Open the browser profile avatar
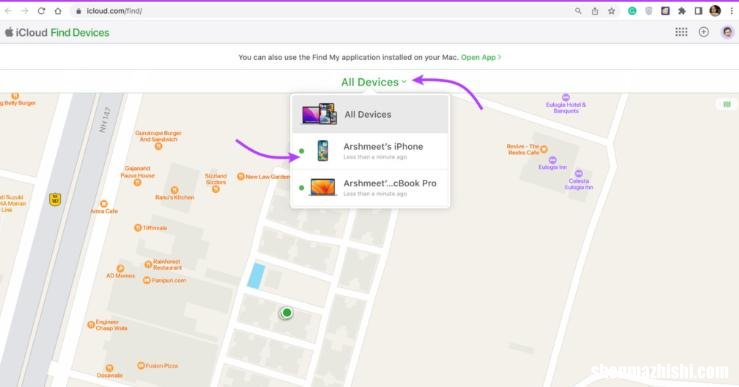This screenshot has height=387, width=739. pyautogui.click(x=715, y=11)
